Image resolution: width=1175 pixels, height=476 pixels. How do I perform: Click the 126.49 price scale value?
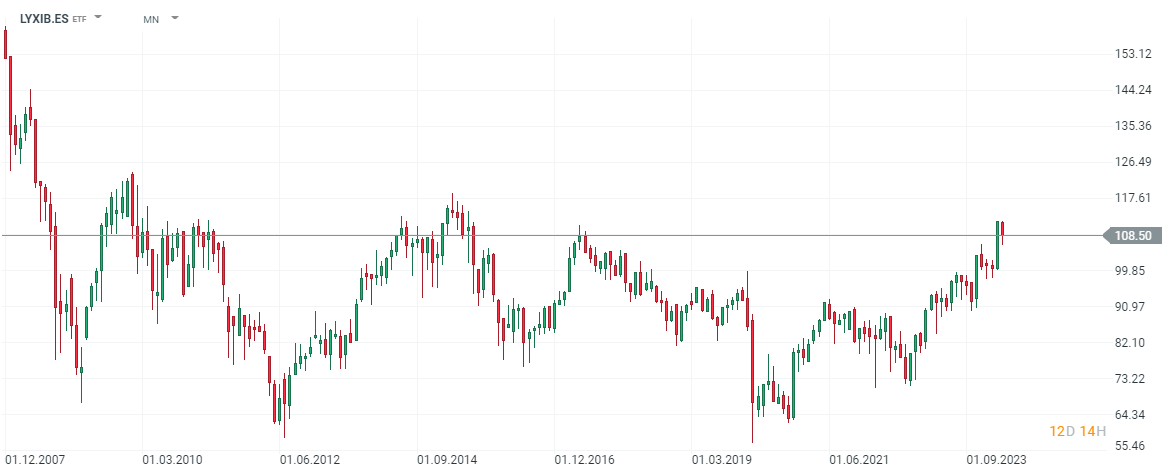click(x=1132, y=162)
